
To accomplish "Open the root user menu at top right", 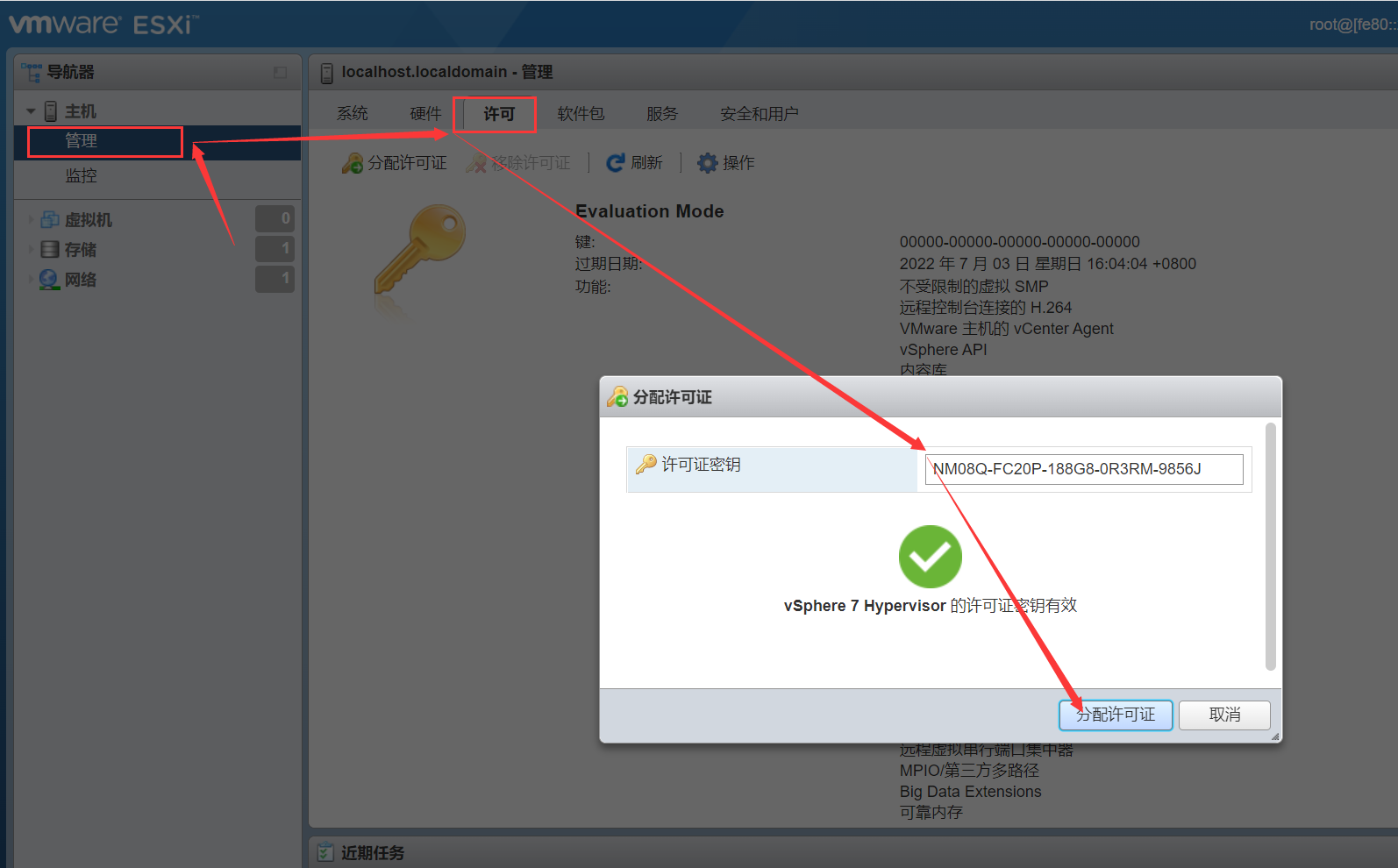I will coord(1352,25).
